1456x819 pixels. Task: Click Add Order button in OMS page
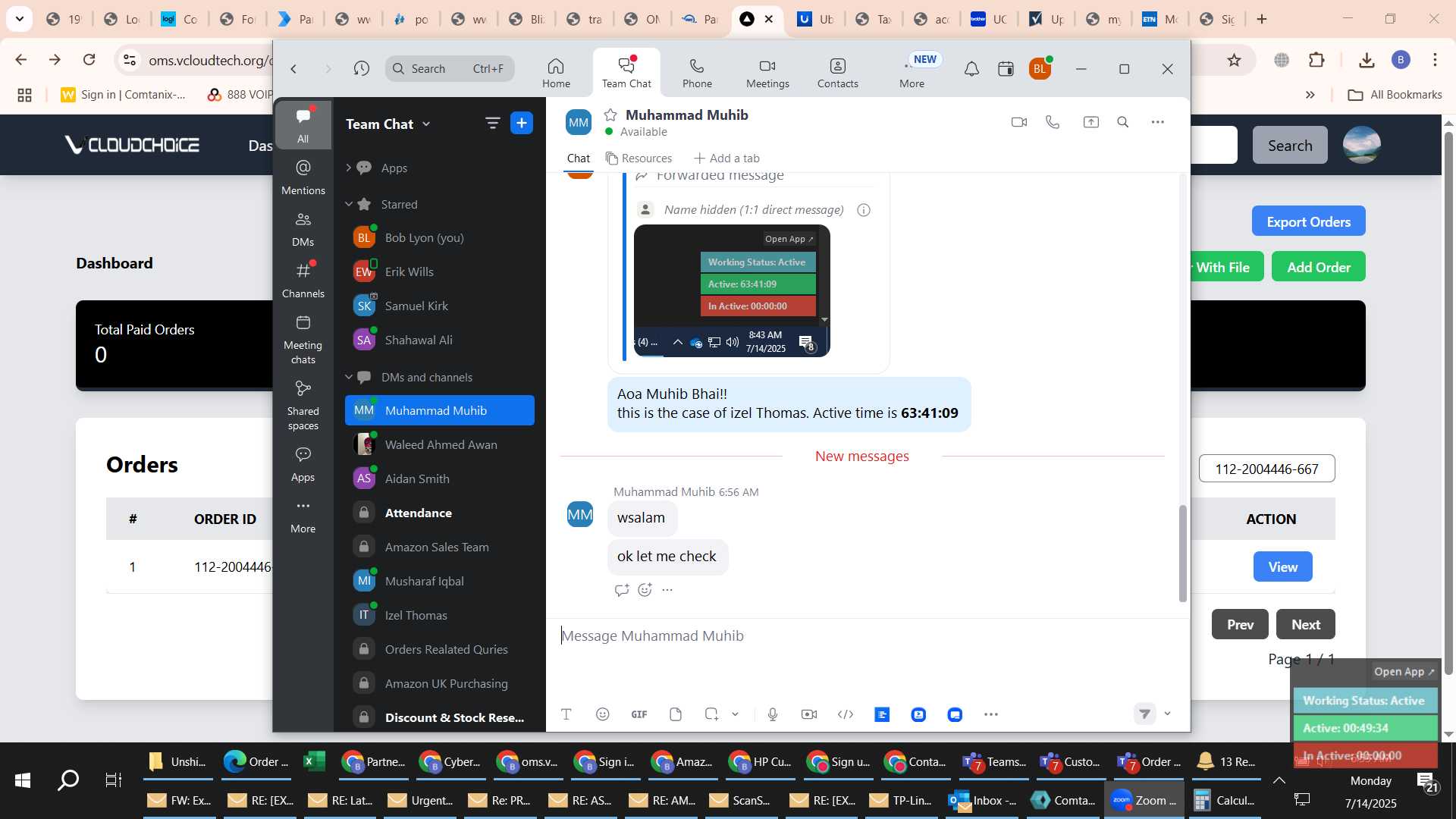pyautogui.click(x=1319, y=267)
